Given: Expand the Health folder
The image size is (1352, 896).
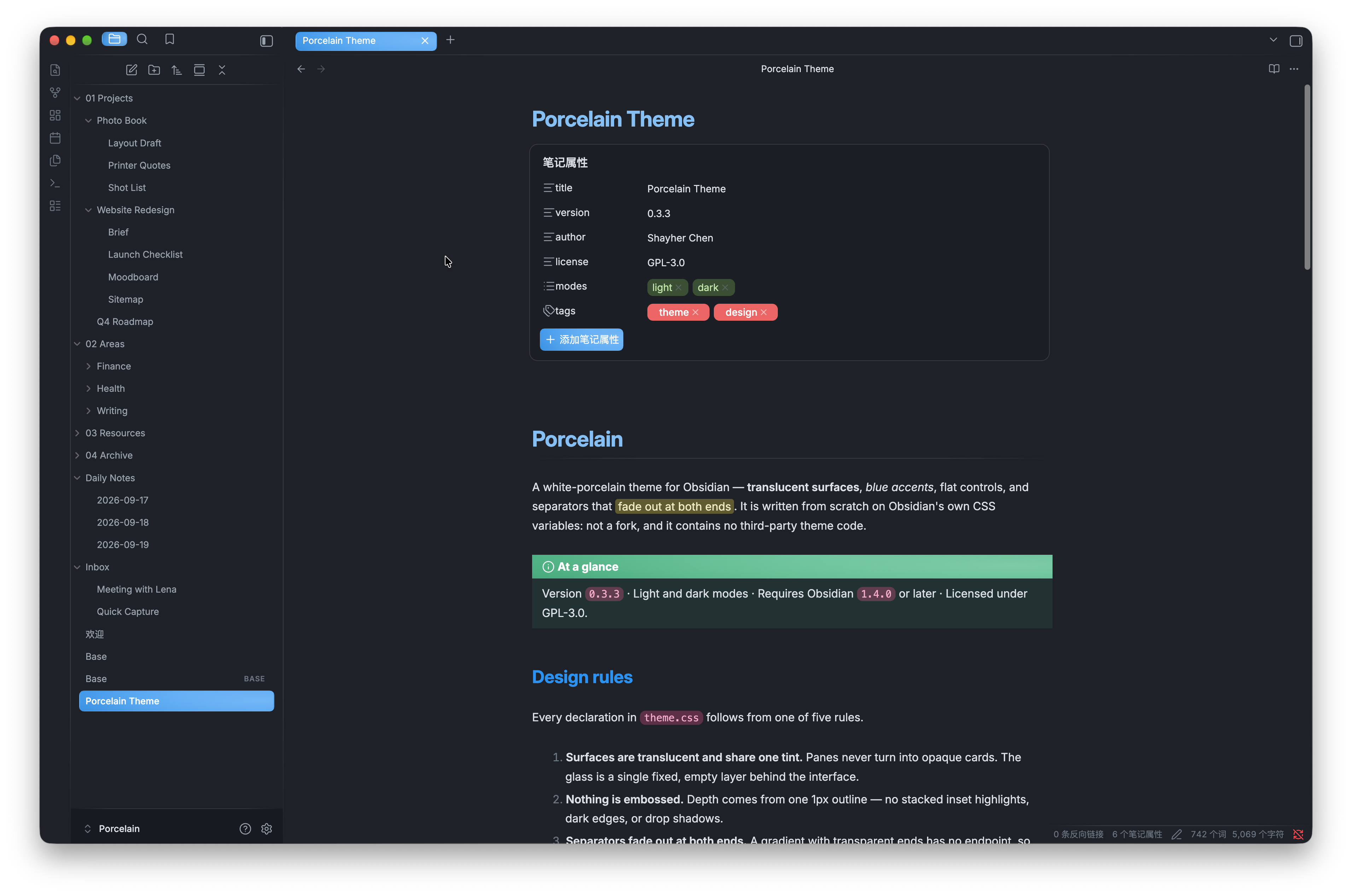Looking at the screenshot, I should click(89, 389).
